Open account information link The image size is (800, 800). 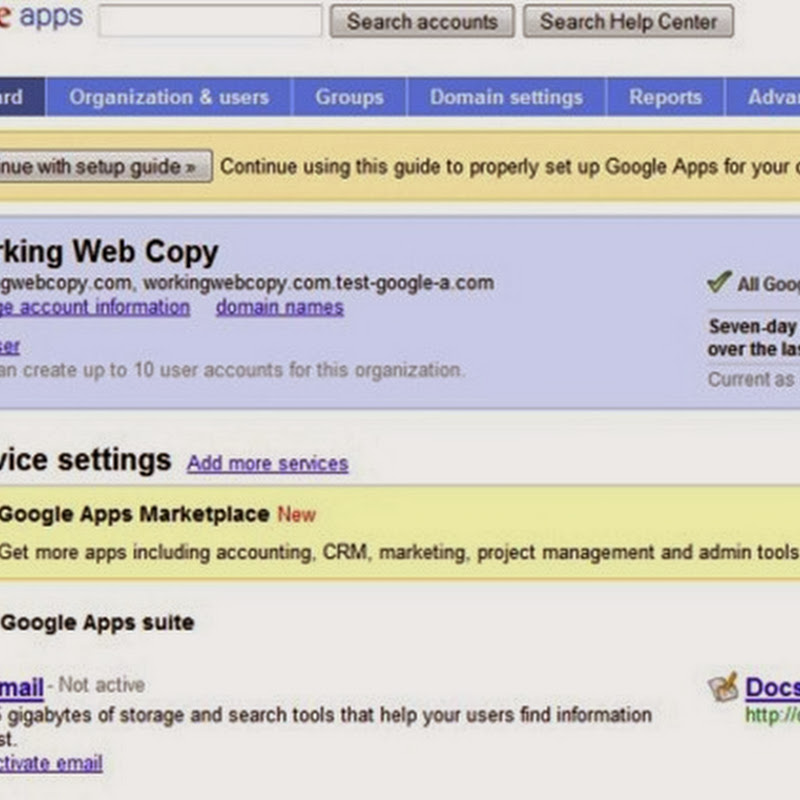(95, 308)
